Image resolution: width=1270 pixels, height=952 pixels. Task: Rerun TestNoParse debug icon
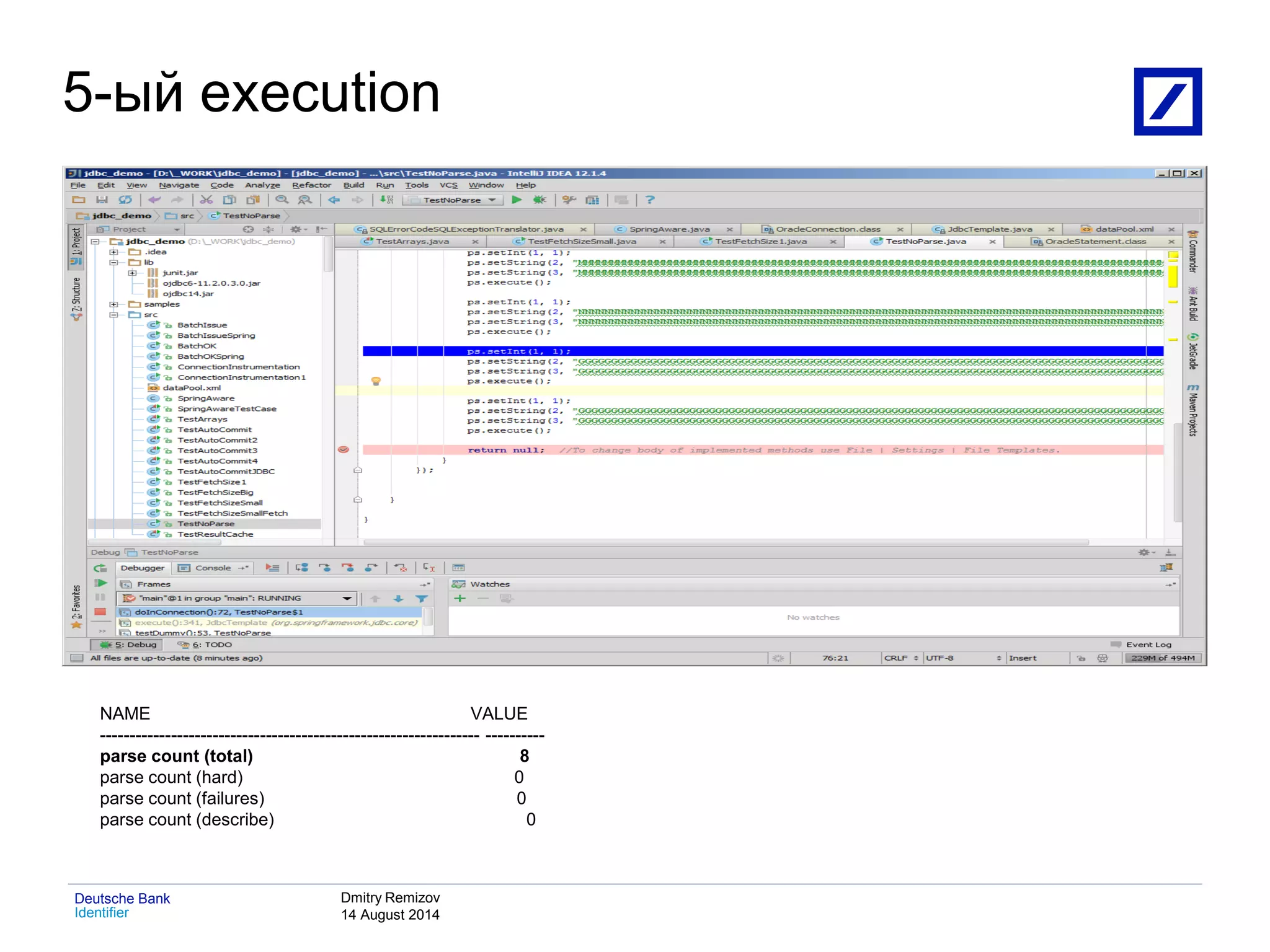pyautogui.click(x=100, y=568)
